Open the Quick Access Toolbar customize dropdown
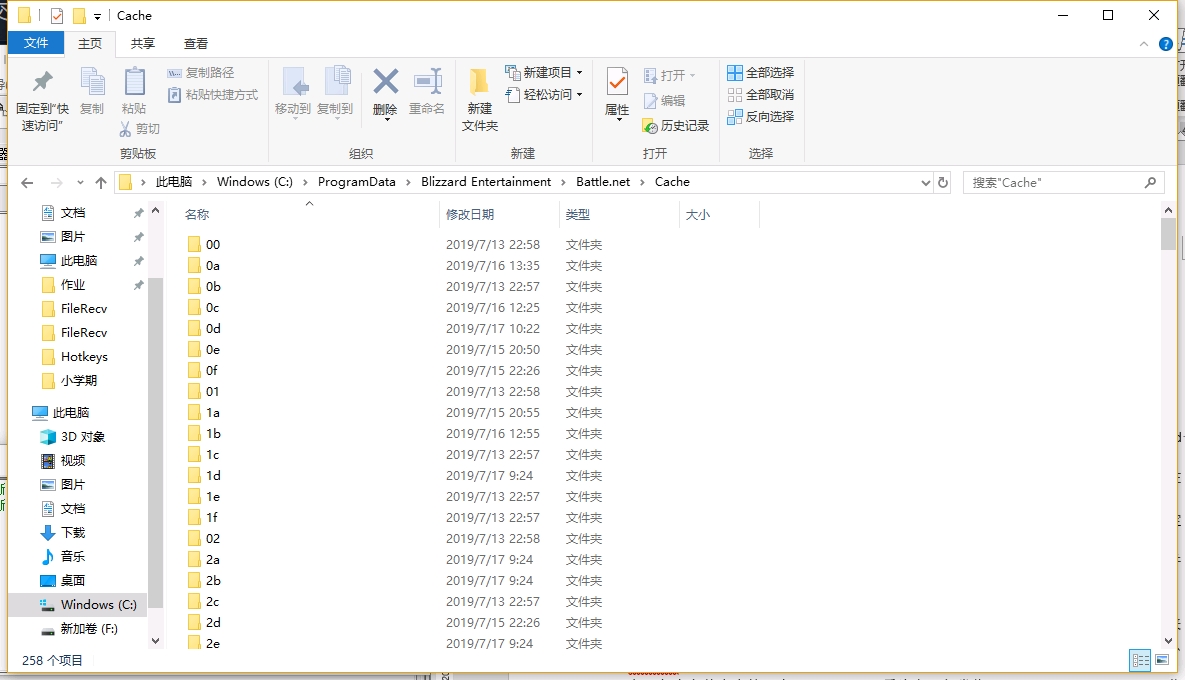The image size is (1185, 680). click(x=97, y=16)
